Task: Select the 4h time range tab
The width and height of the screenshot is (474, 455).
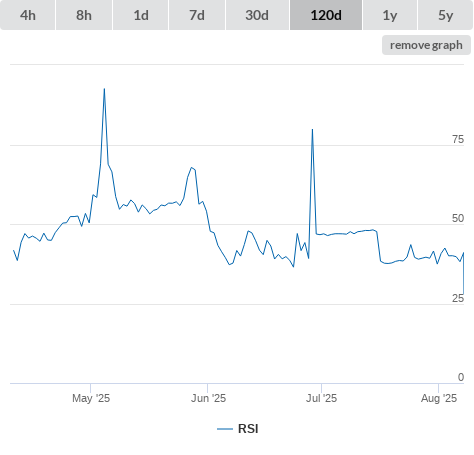Action: click(x=28, y=15)
